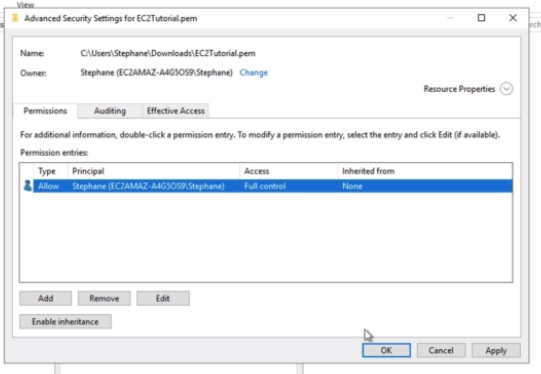
Task: Maximize the Advanced Security Settings window
Action: tap(481, 18)
